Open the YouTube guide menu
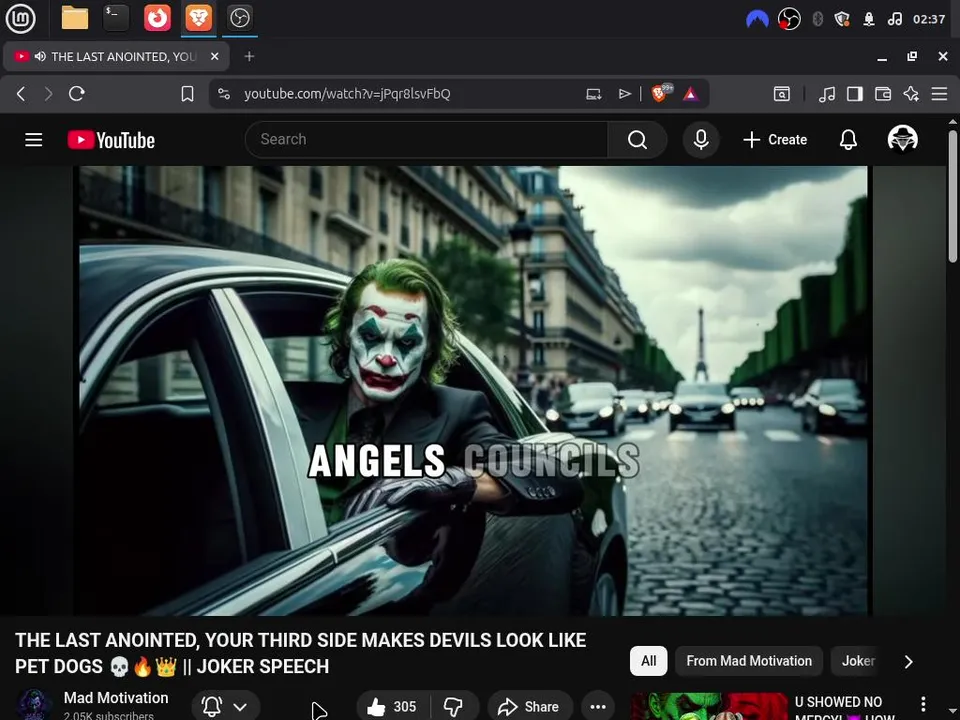Screen dimensions: 960x720 pyautogui.click(x=34, y=140)
